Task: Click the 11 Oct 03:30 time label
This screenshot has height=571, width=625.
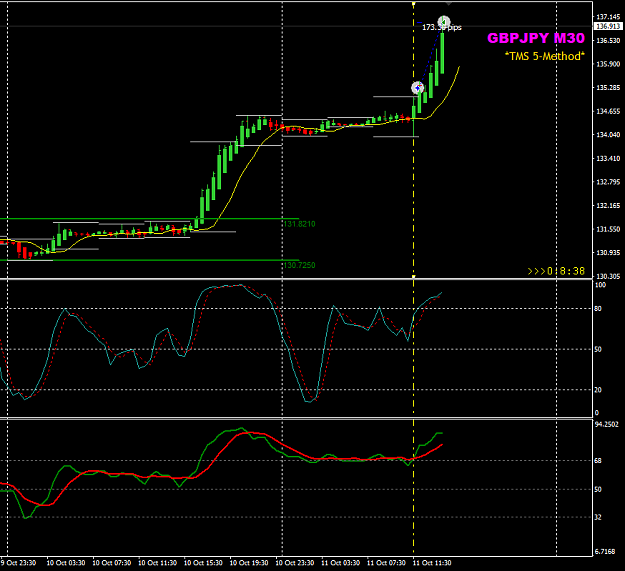Action: [x=341, y=563]
